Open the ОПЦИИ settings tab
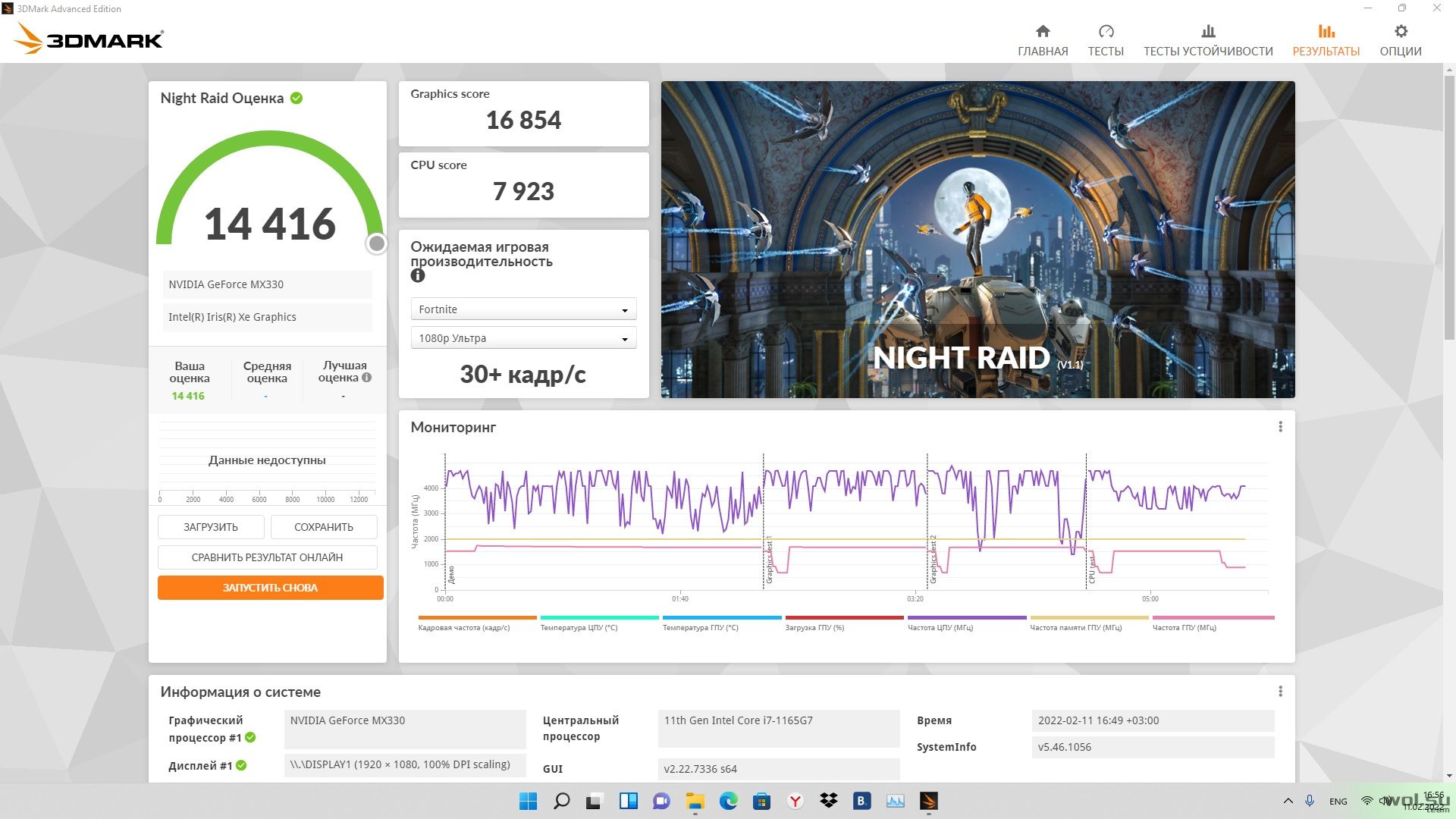The image size is (1456, 819). click(x=1401, y=40)
